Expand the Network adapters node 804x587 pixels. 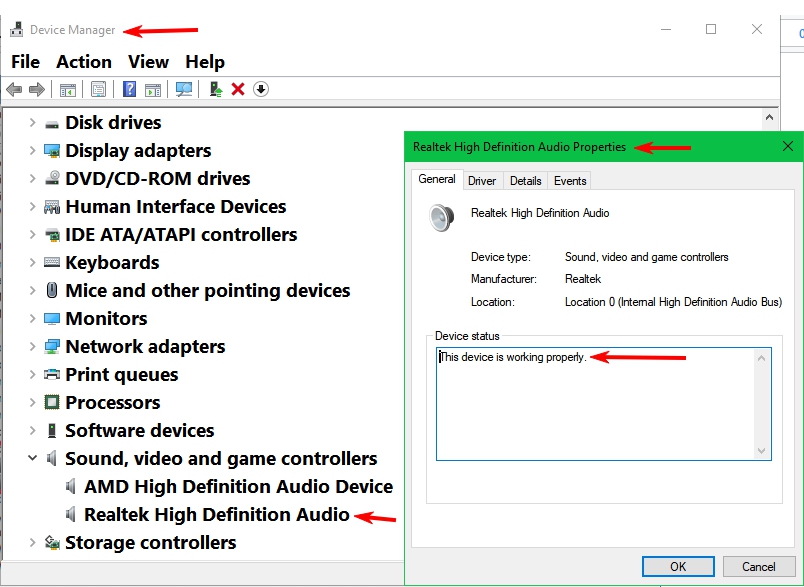point(32,347)
